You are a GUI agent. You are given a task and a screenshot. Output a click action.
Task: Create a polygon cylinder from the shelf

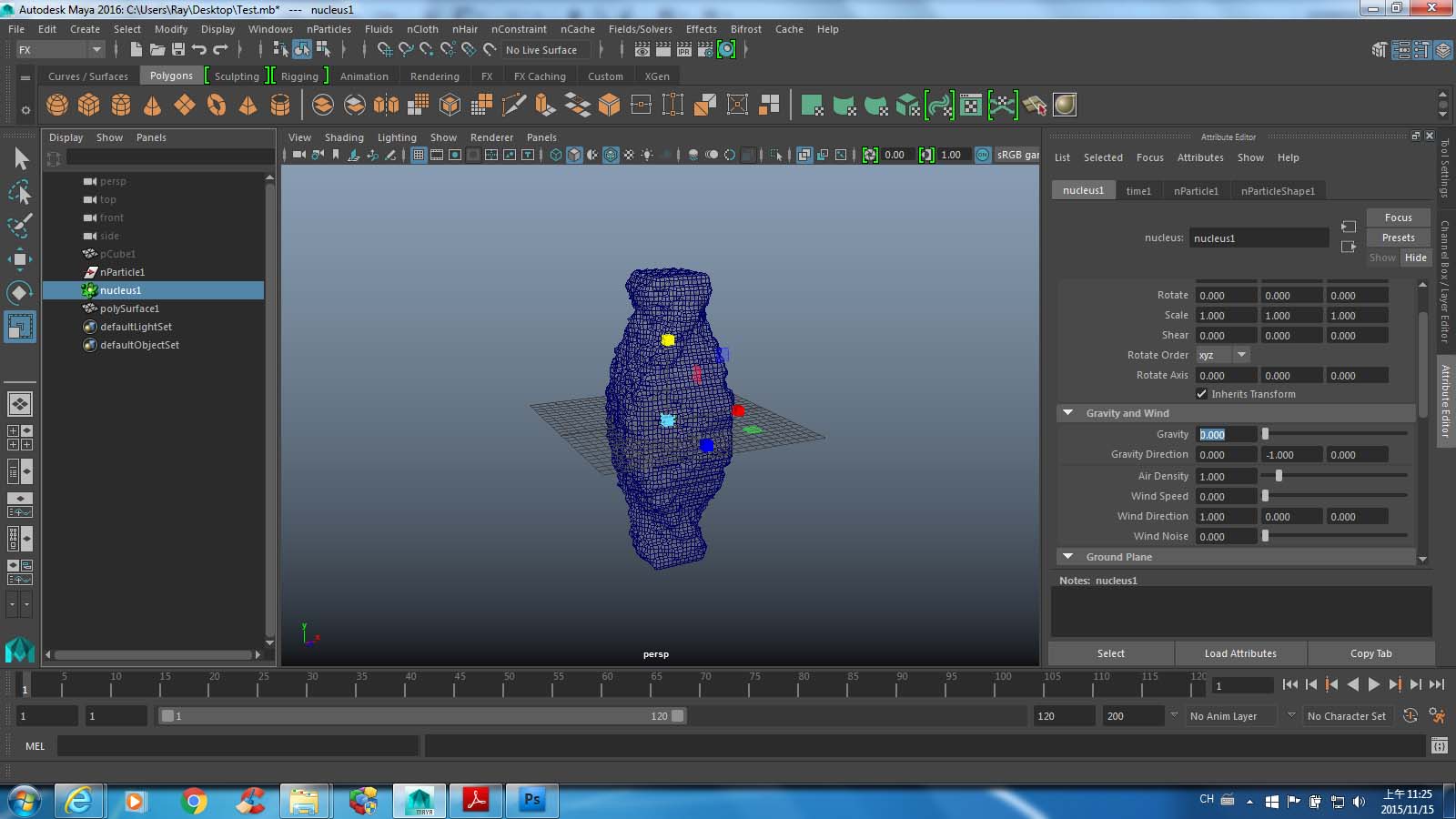[121, 105]
